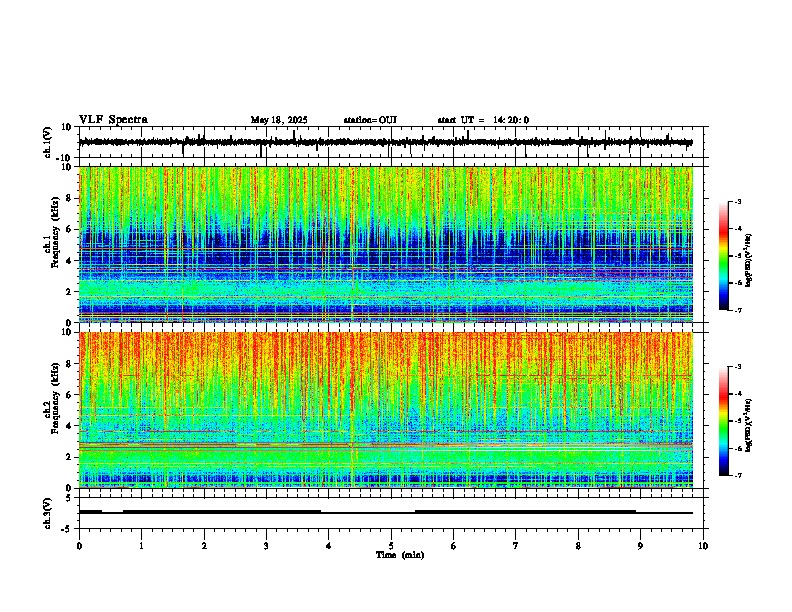Click the ch.2 spectrogram colorbar

[x=723, y=421]
